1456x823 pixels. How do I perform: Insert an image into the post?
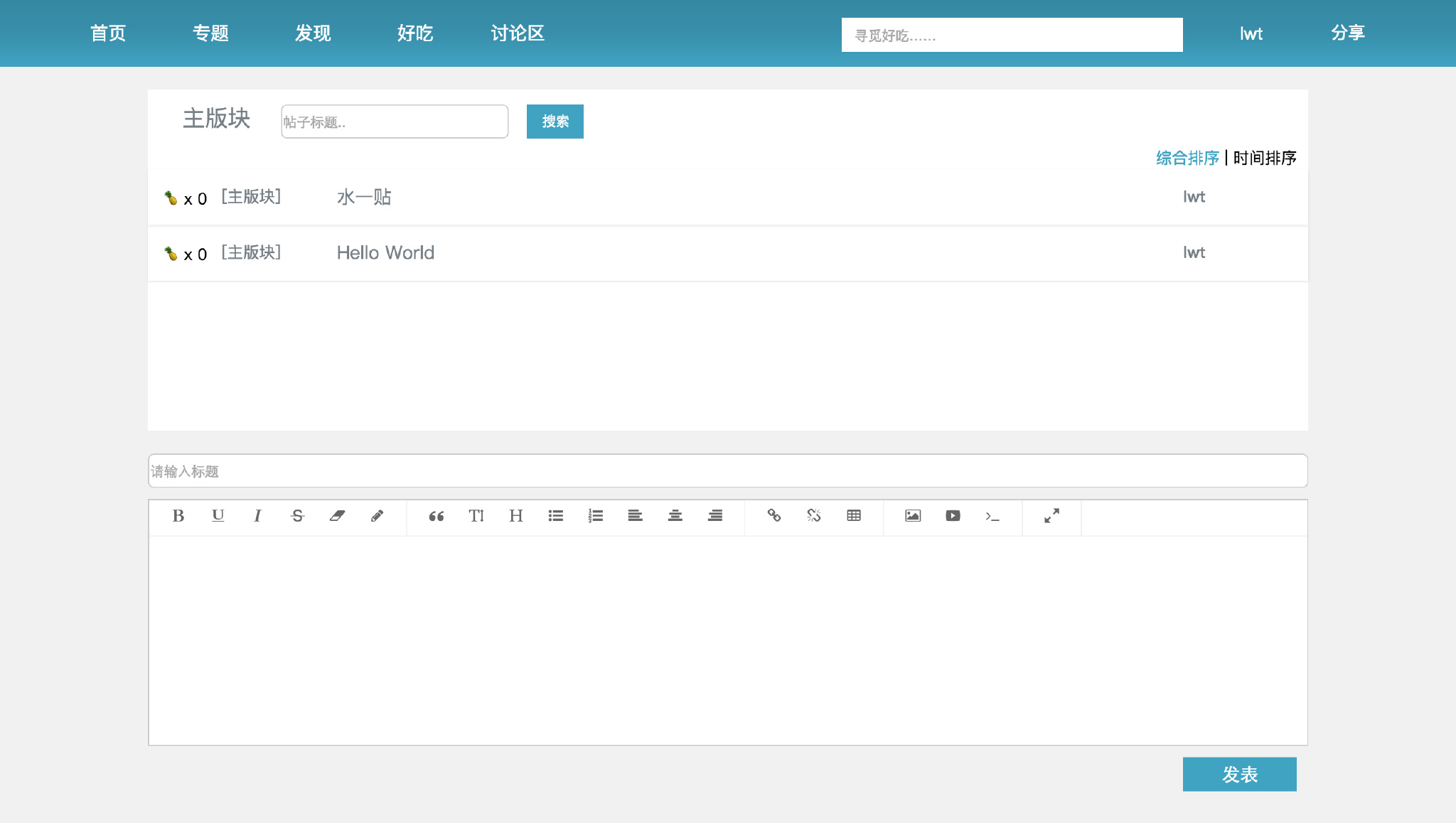coord(913,516)
